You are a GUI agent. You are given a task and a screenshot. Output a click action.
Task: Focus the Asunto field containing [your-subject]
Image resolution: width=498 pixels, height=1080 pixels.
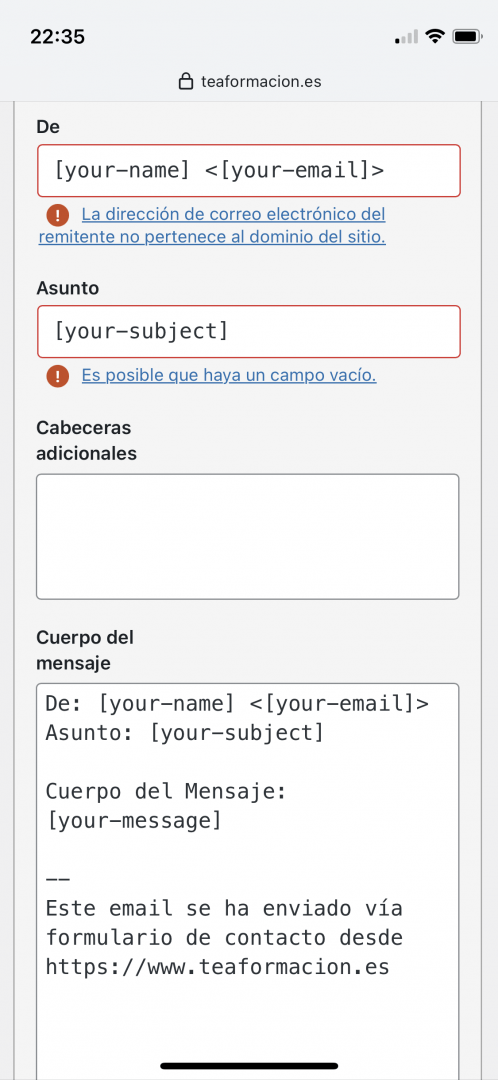tap(249, 331)
